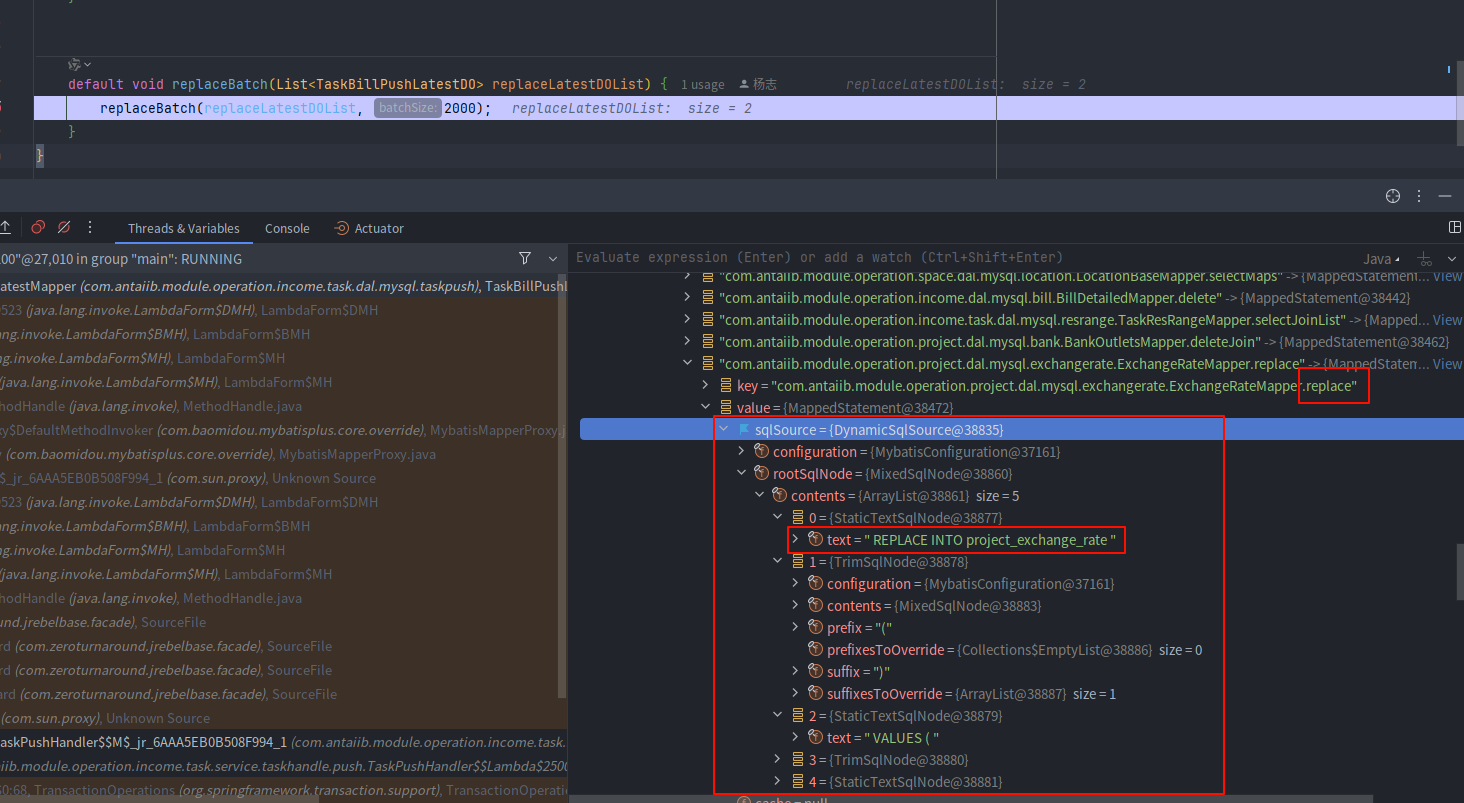Click the export threads upload icon
Viewport: 1464px width, 803px height.
[x=6, y=228]
